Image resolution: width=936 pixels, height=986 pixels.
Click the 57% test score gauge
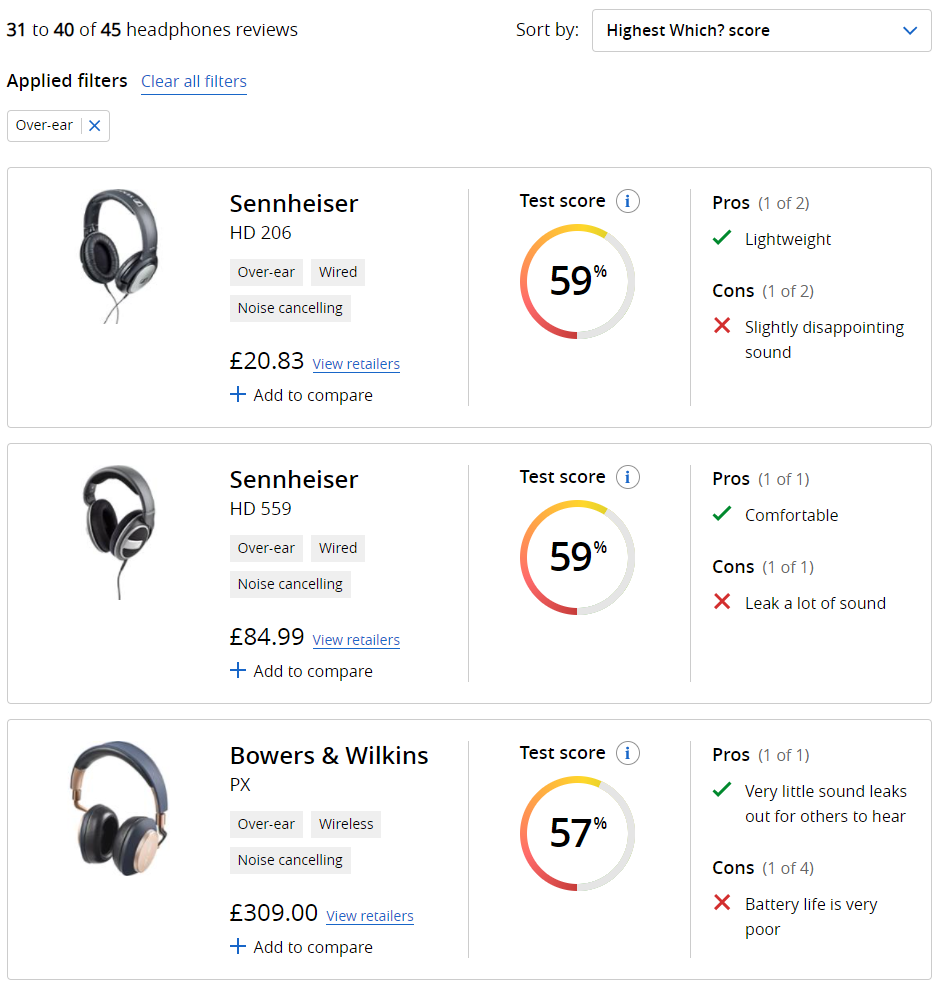coord(577,833)
